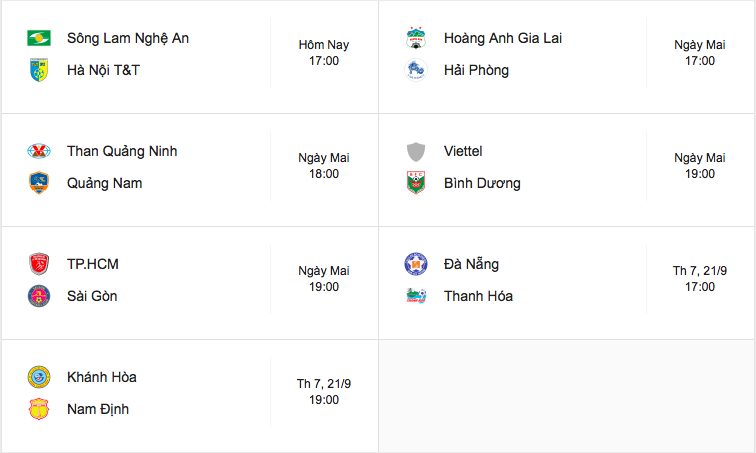The width and height of the screenshot is (756, 453).
Task: Click the Hà Nội T&T team crest
Action: [39, 70]
